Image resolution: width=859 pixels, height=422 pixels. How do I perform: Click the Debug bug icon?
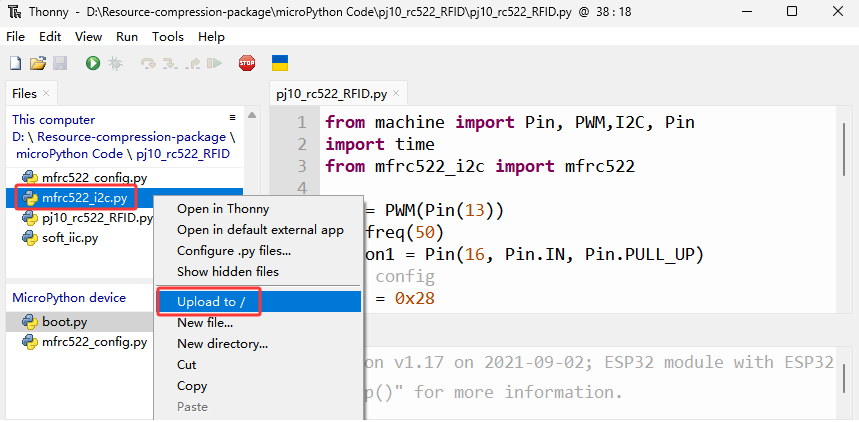click(115, 64)
